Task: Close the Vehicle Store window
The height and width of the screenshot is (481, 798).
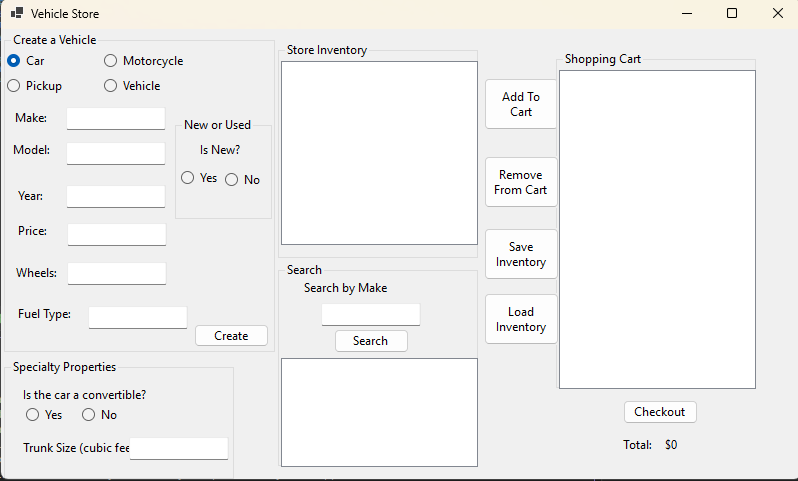Action: click(x=778, y=13)
